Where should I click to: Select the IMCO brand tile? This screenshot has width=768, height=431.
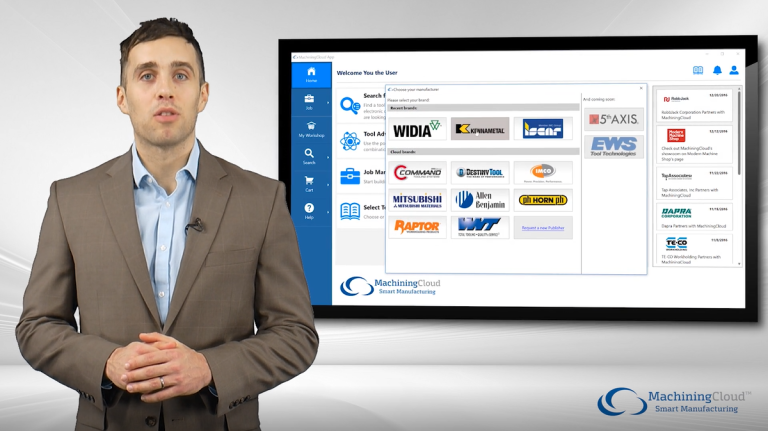(x=543, y=172)
